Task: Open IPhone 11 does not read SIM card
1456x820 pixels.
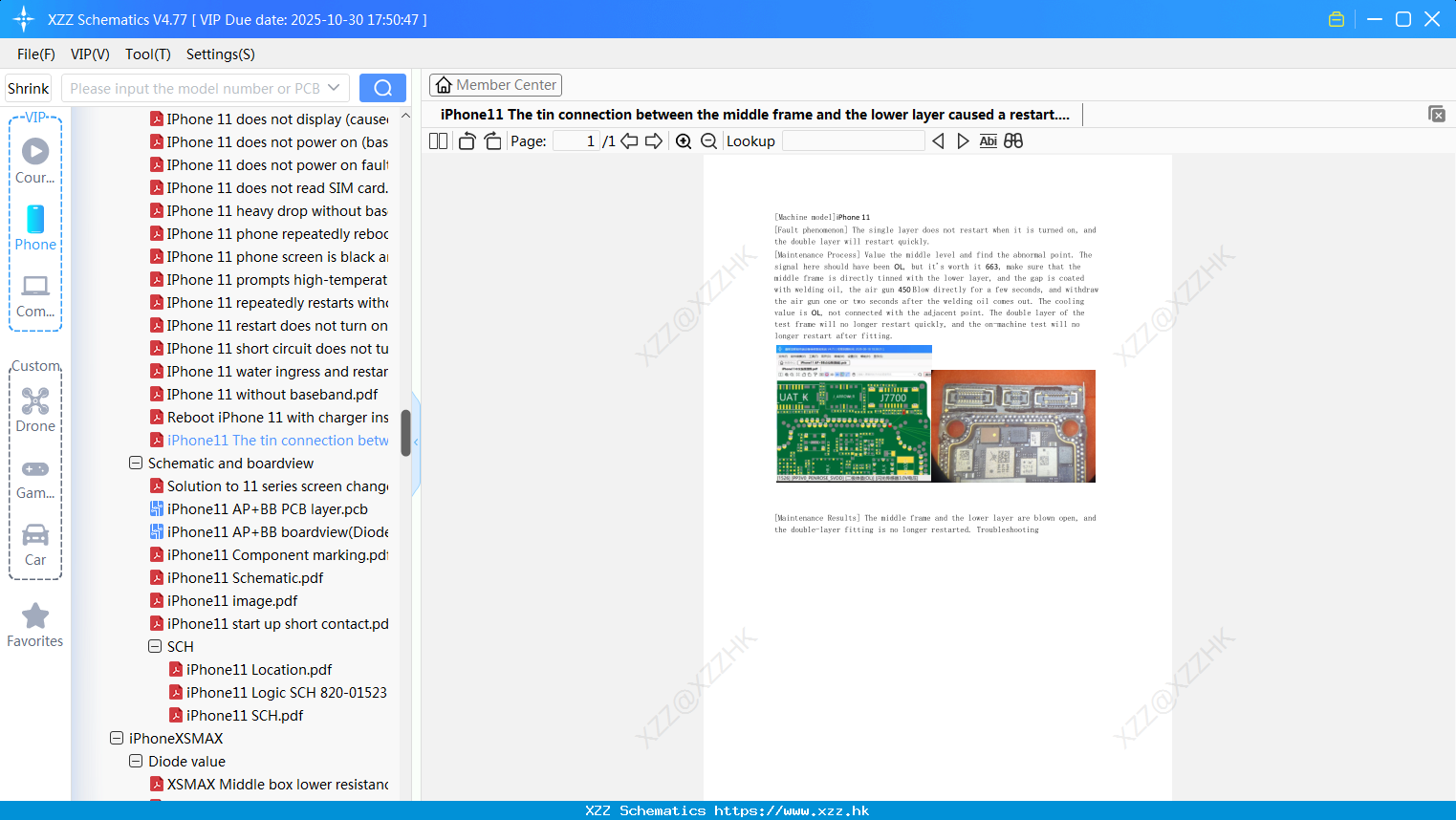Action: [270, 187]
